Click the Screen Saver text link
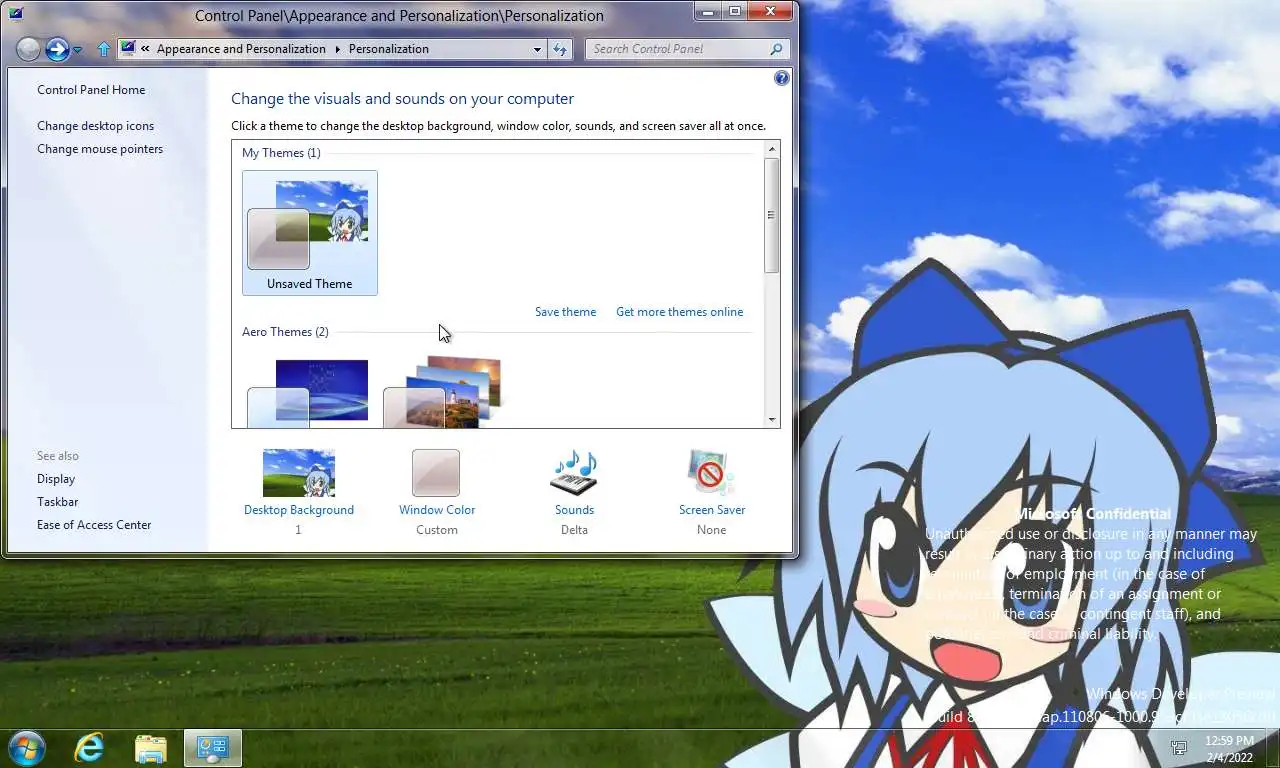Screen dimensions: 1280x768 coord(712,510)
